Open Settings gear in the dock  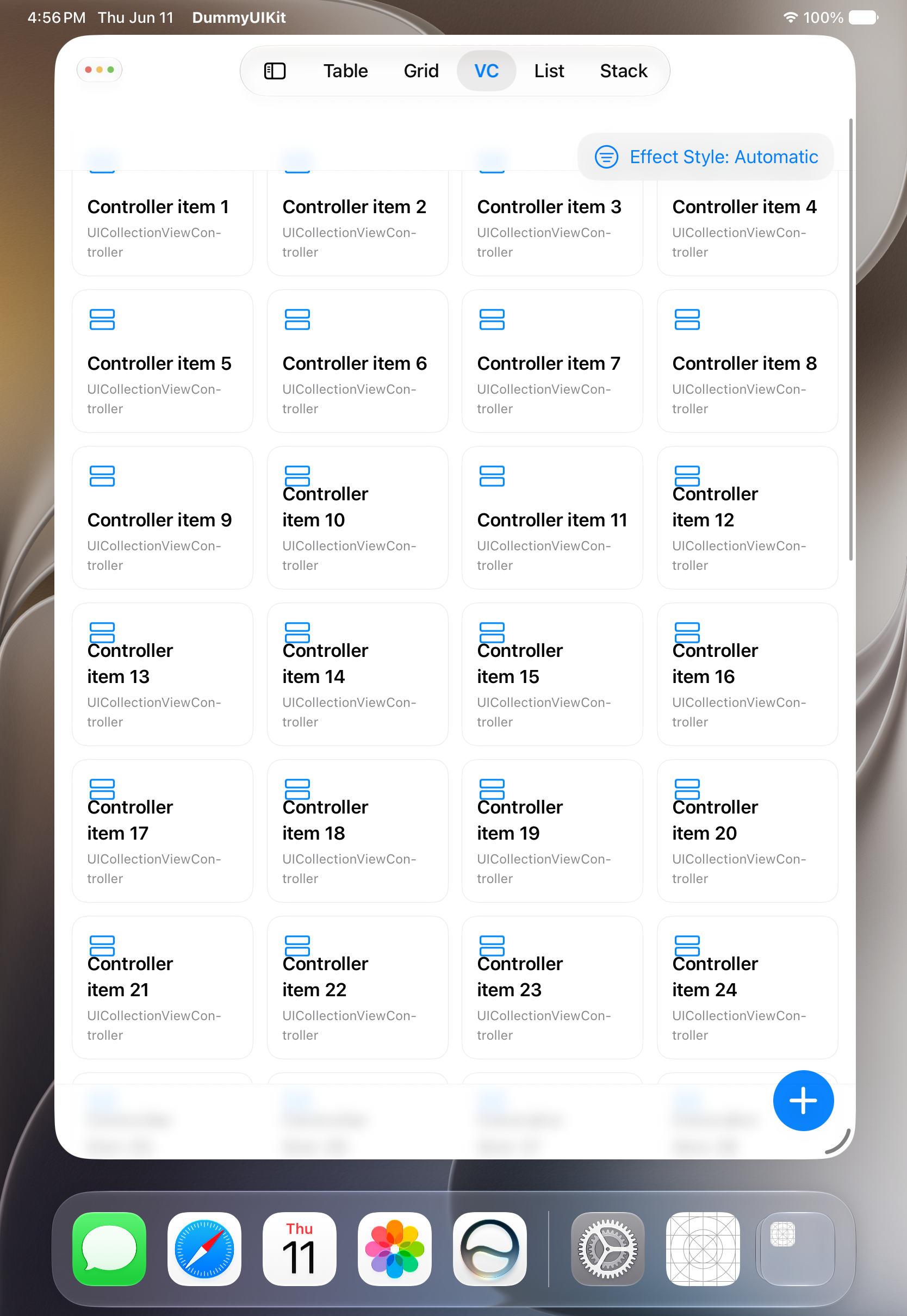[607, 1249]
